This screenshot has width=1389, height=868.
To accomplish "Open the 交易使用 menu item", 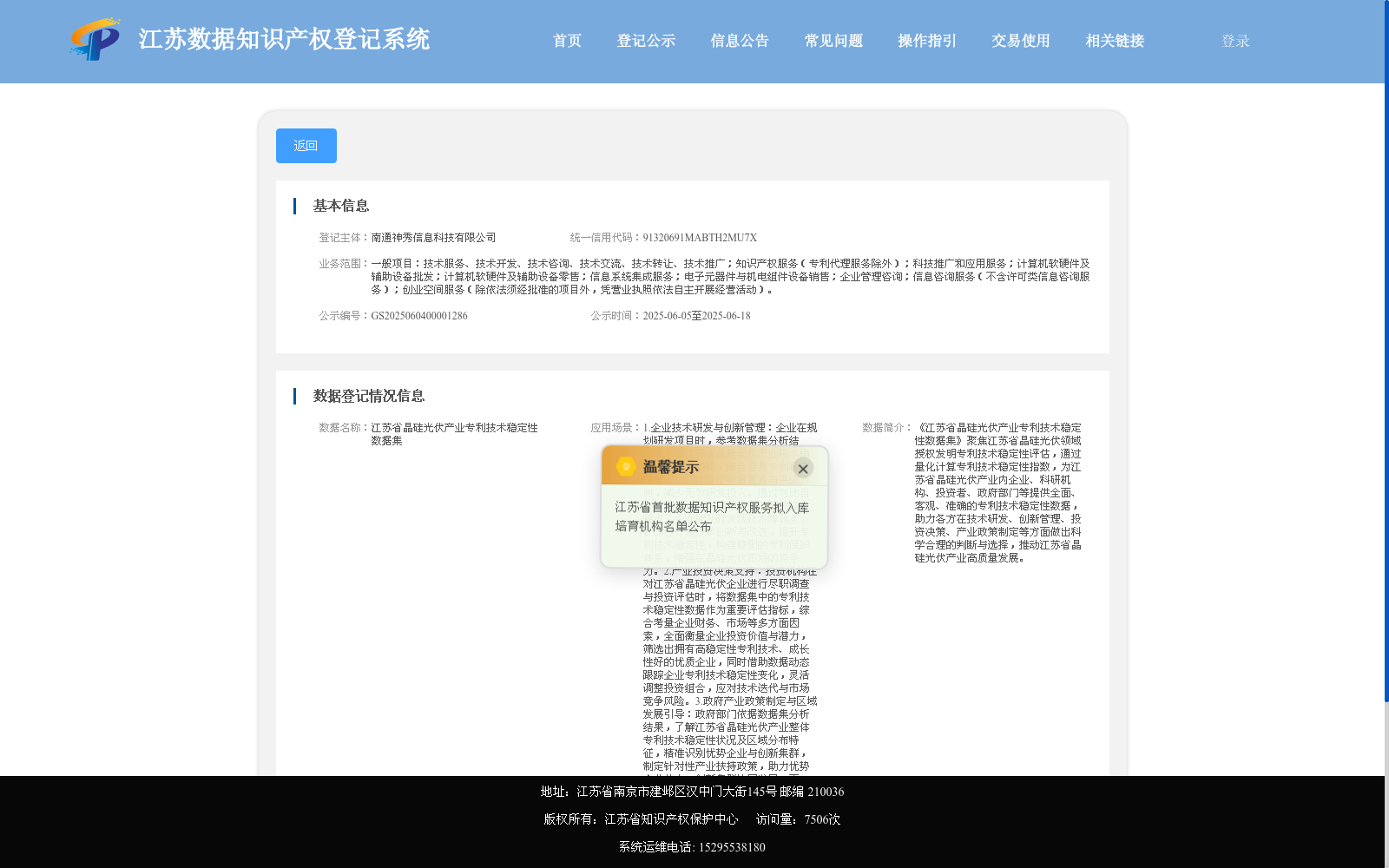I will point(1021,41).
